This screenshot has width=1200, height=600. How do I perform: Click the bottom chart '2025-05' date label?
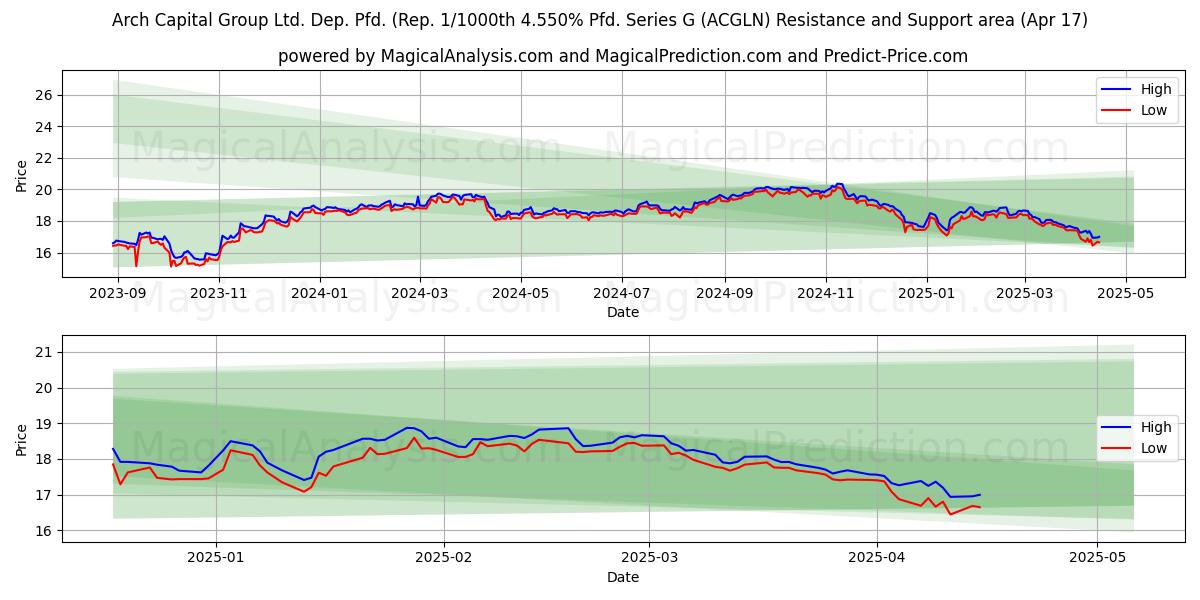coord(1097,560)
